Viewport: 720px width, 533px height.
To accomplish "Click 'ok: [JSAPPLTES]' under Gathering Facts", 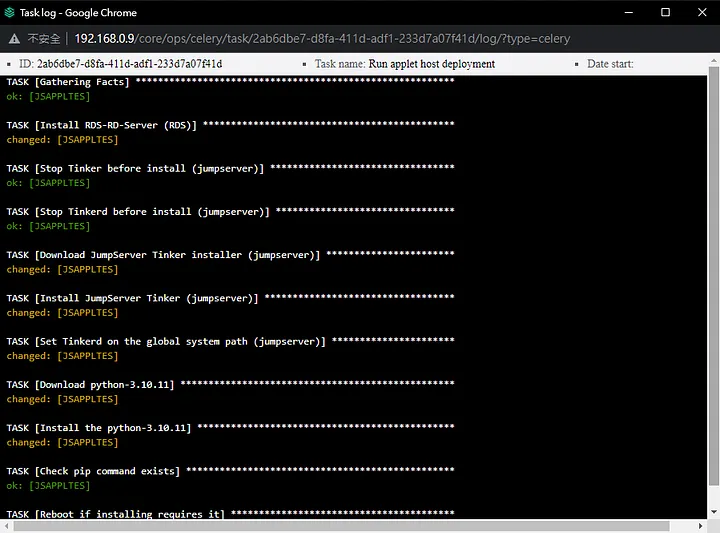I will click(48, 96).
